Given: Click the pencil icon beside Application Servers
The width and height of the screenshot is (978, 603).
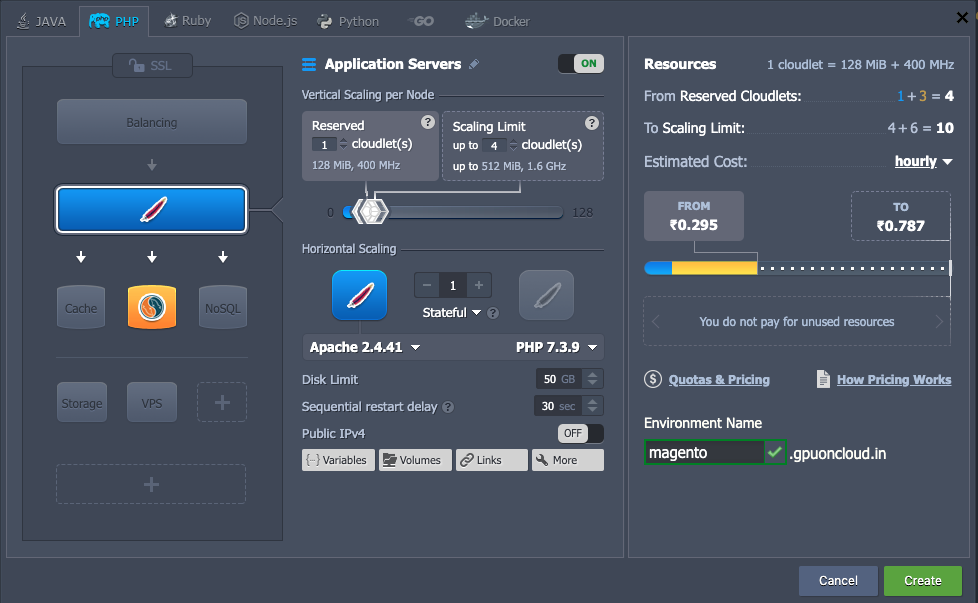Looking at the screenshot, I should pos(474,64).
